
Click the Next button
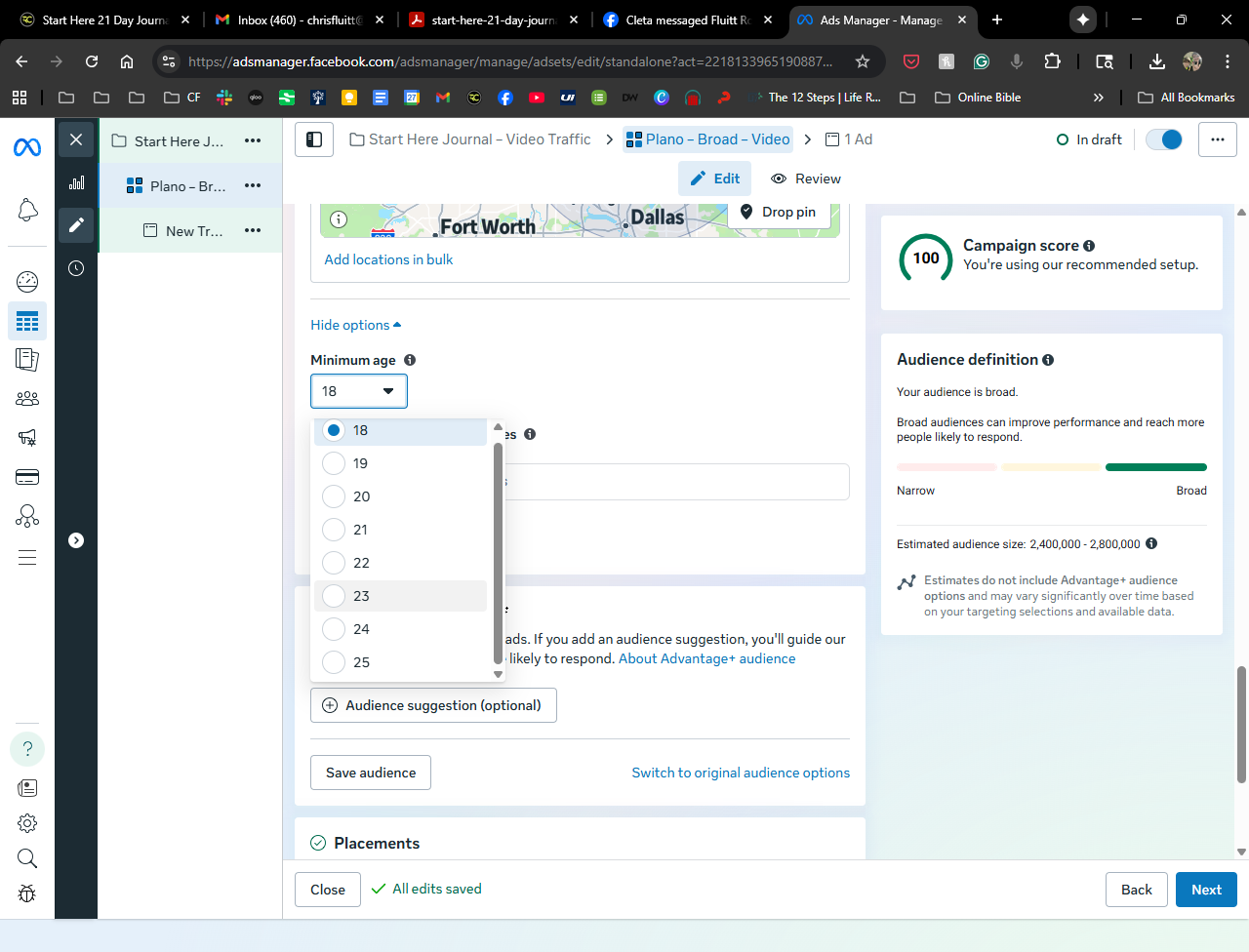pyautogui.click(x=1206, y=890)
